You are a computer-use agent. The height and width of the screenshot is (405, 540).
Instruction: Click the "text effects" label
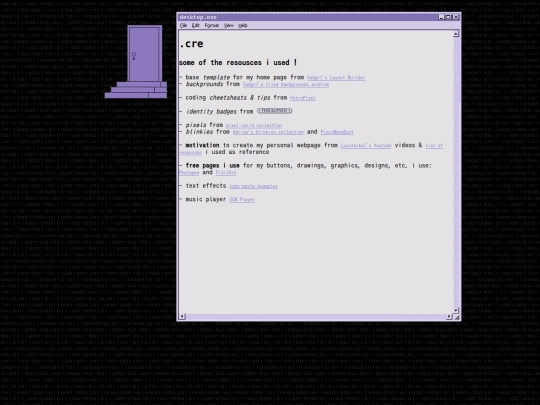[206, 186]
